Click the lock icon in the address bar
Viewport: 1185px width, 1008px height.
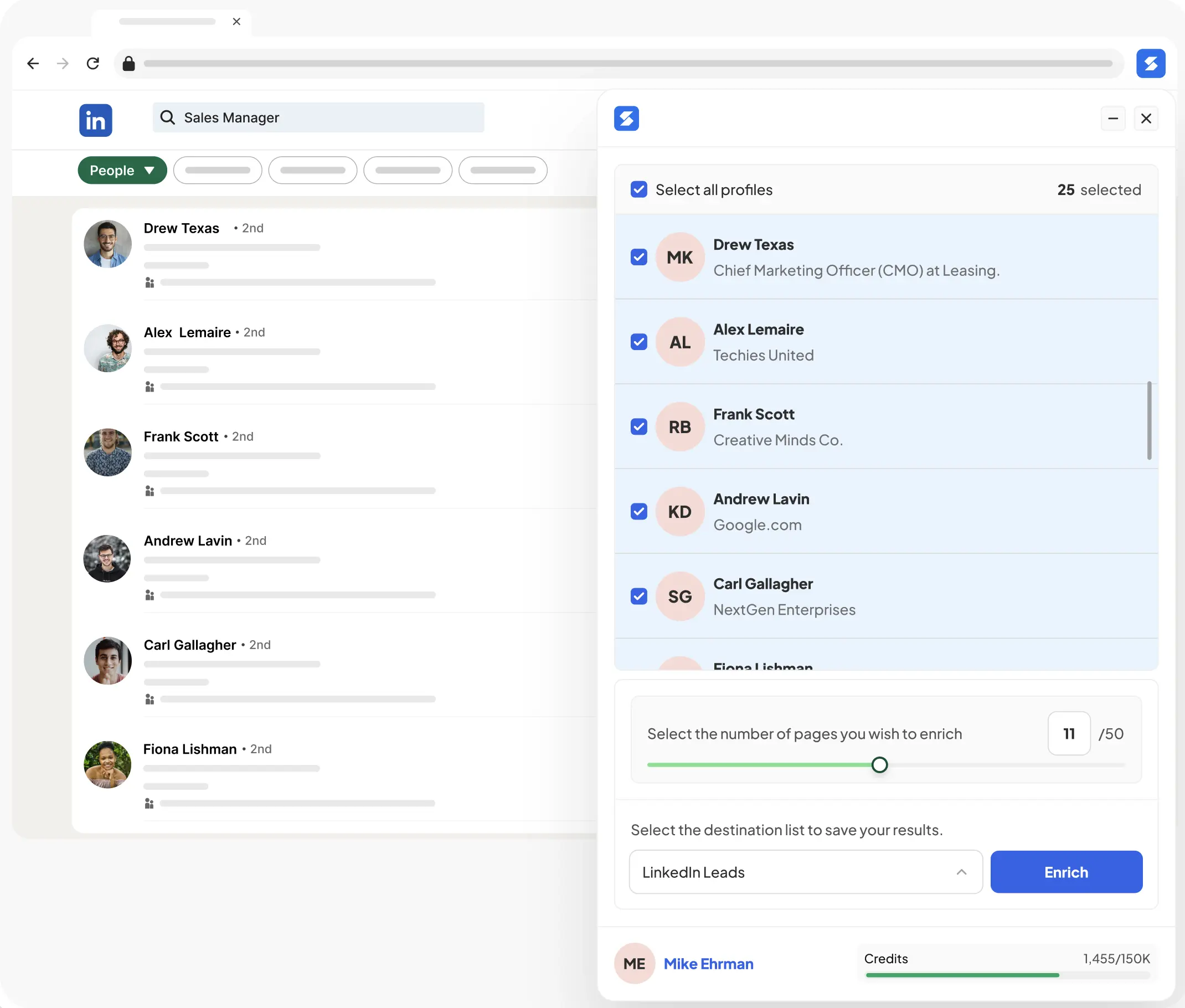coord(128,64)
